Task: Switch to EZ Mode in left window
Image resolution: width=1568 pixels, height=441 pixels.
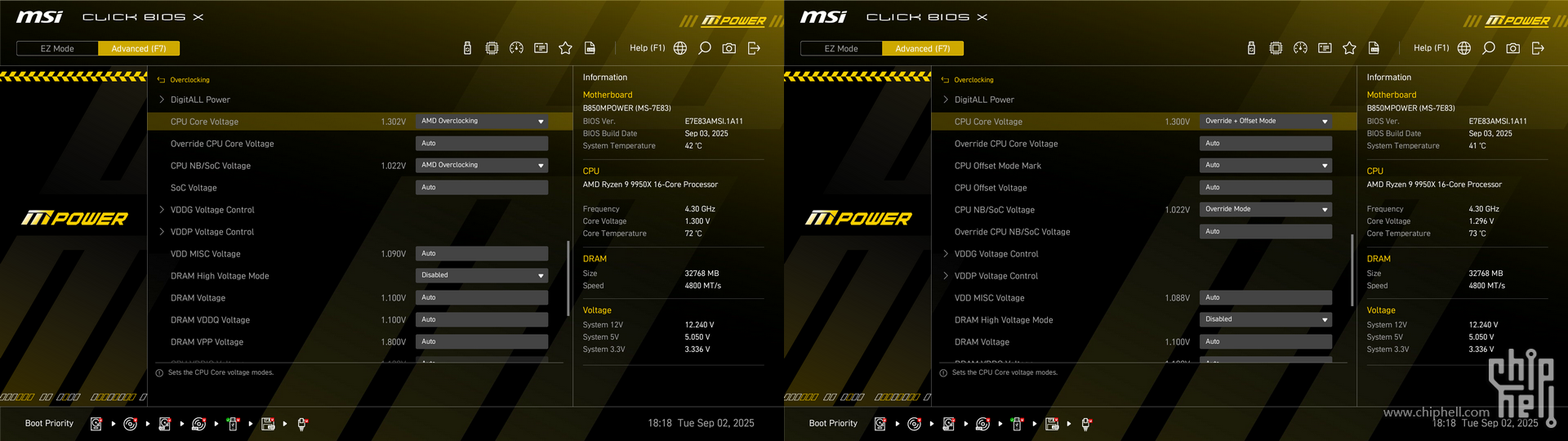Action: tap(57, 49)
